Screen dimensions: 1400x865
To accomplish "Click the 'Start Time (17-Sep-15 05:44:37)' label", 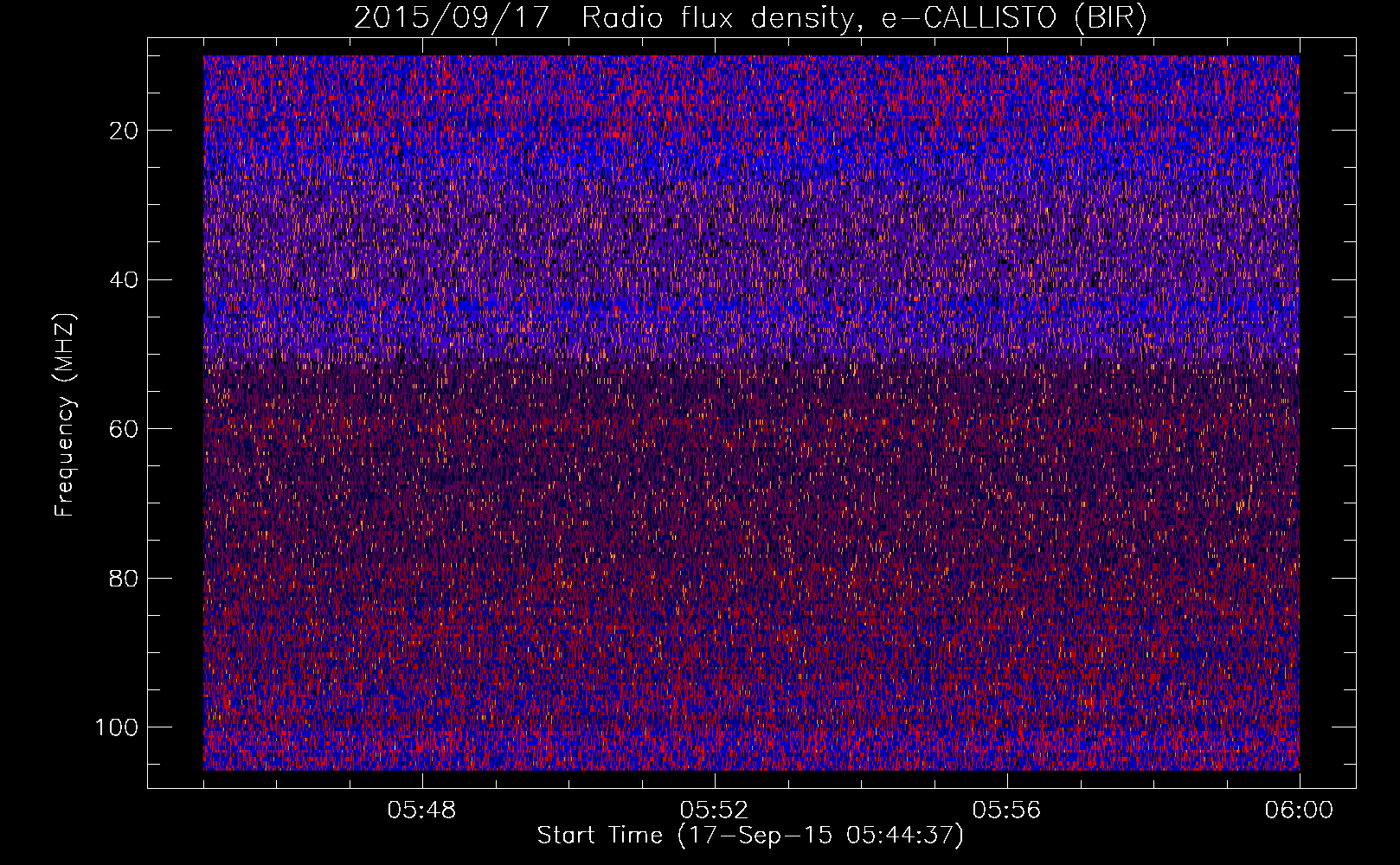I will click(750, 836).
